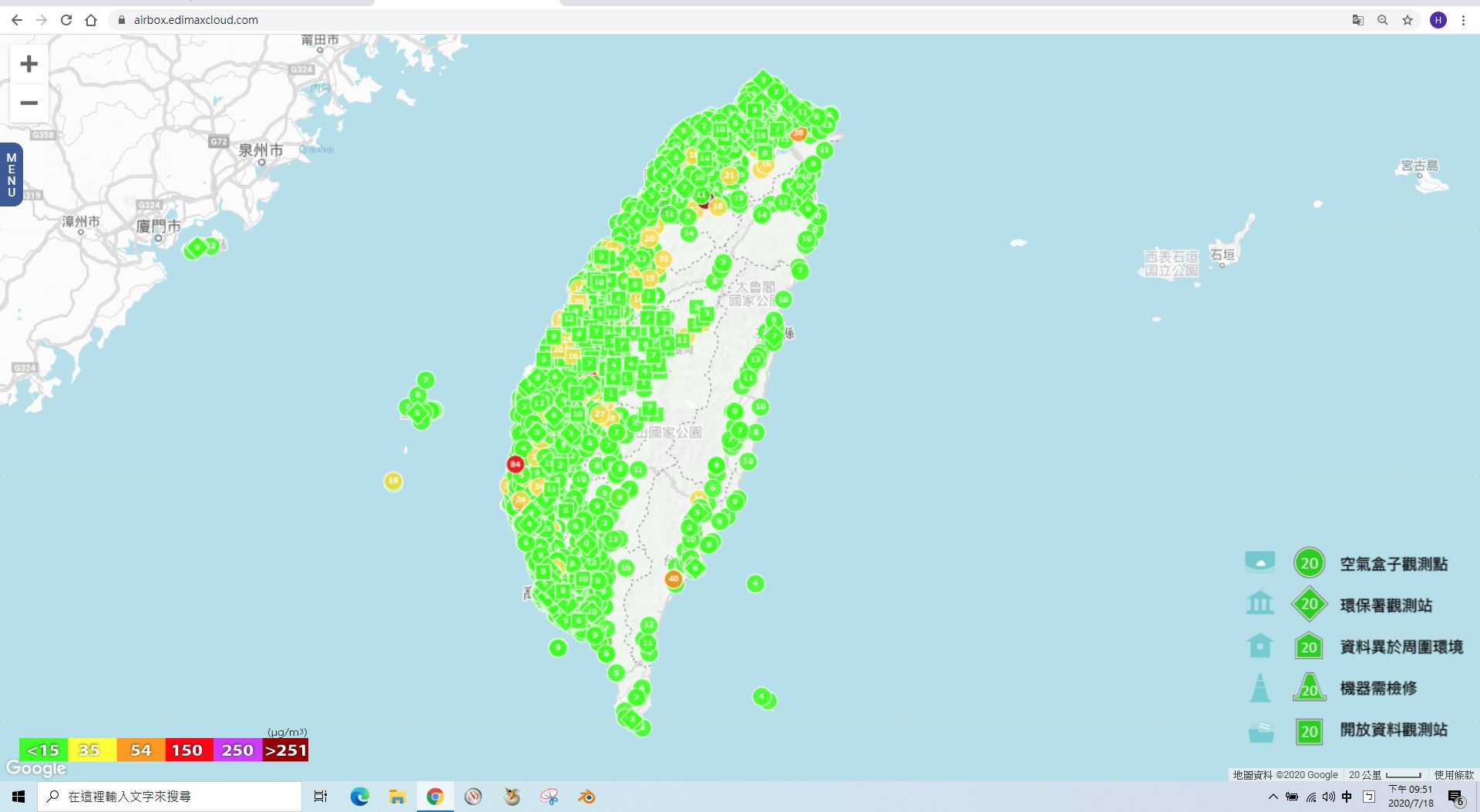
Task: Zoom in the map with plus button
Action: click(x=29, y=64)
